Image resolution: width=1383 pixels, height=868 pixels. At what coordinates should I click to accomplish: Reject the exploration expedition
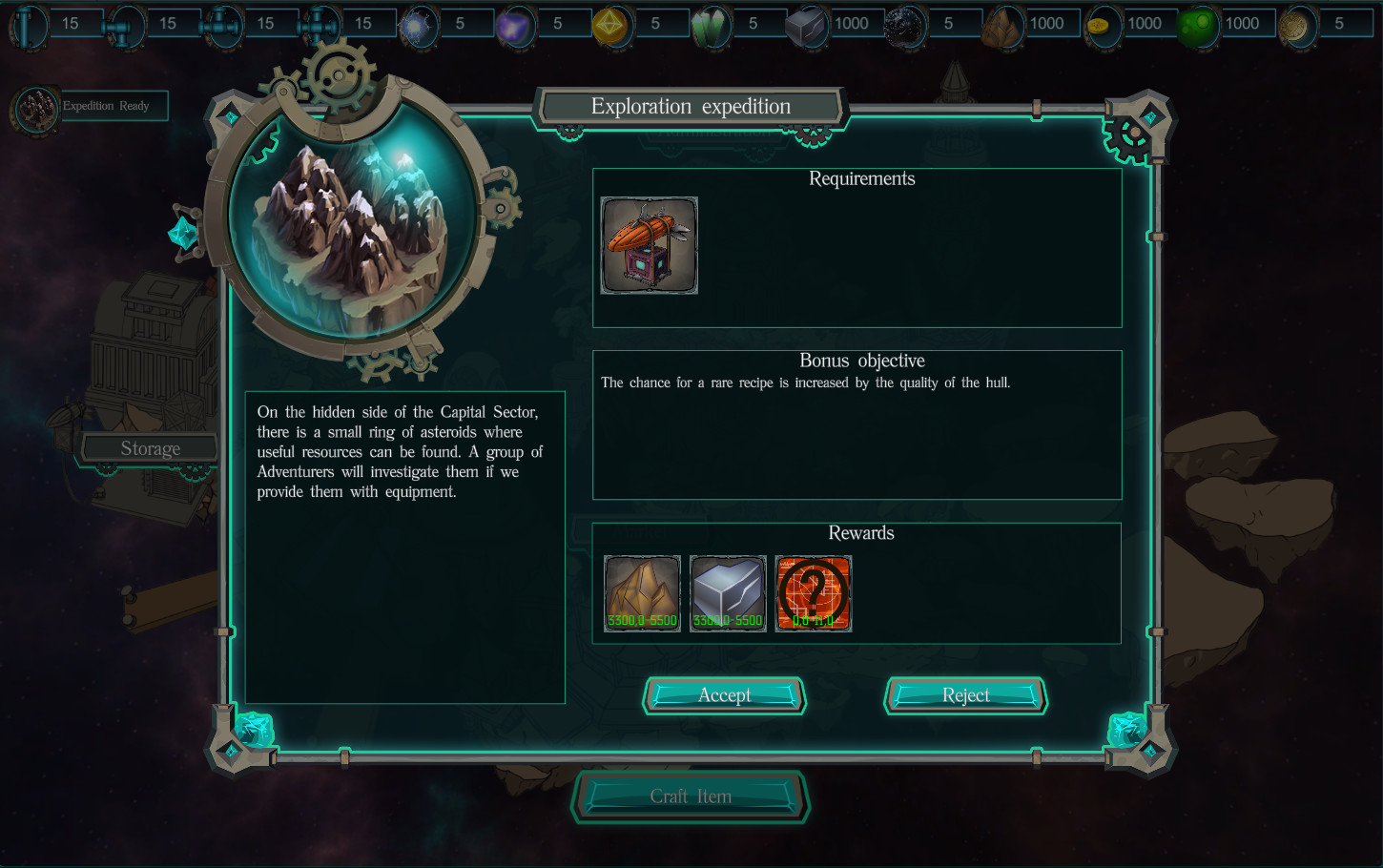point(966,695)
